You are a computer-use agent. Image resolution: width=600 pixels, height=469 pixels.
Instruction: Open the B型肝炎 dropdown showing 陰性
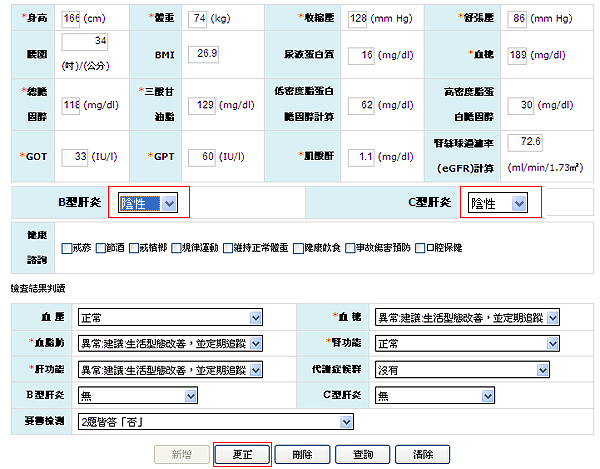click(148, 204)
